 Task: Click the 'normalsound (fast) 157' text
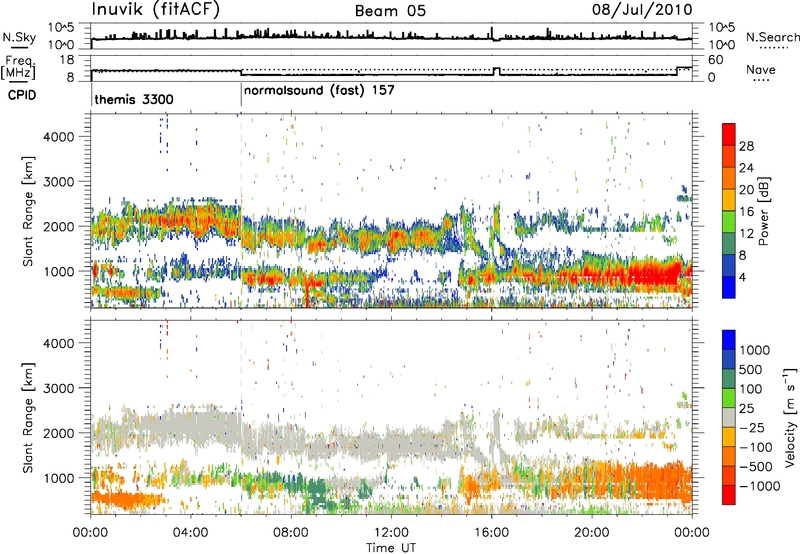tap(319, 91)
